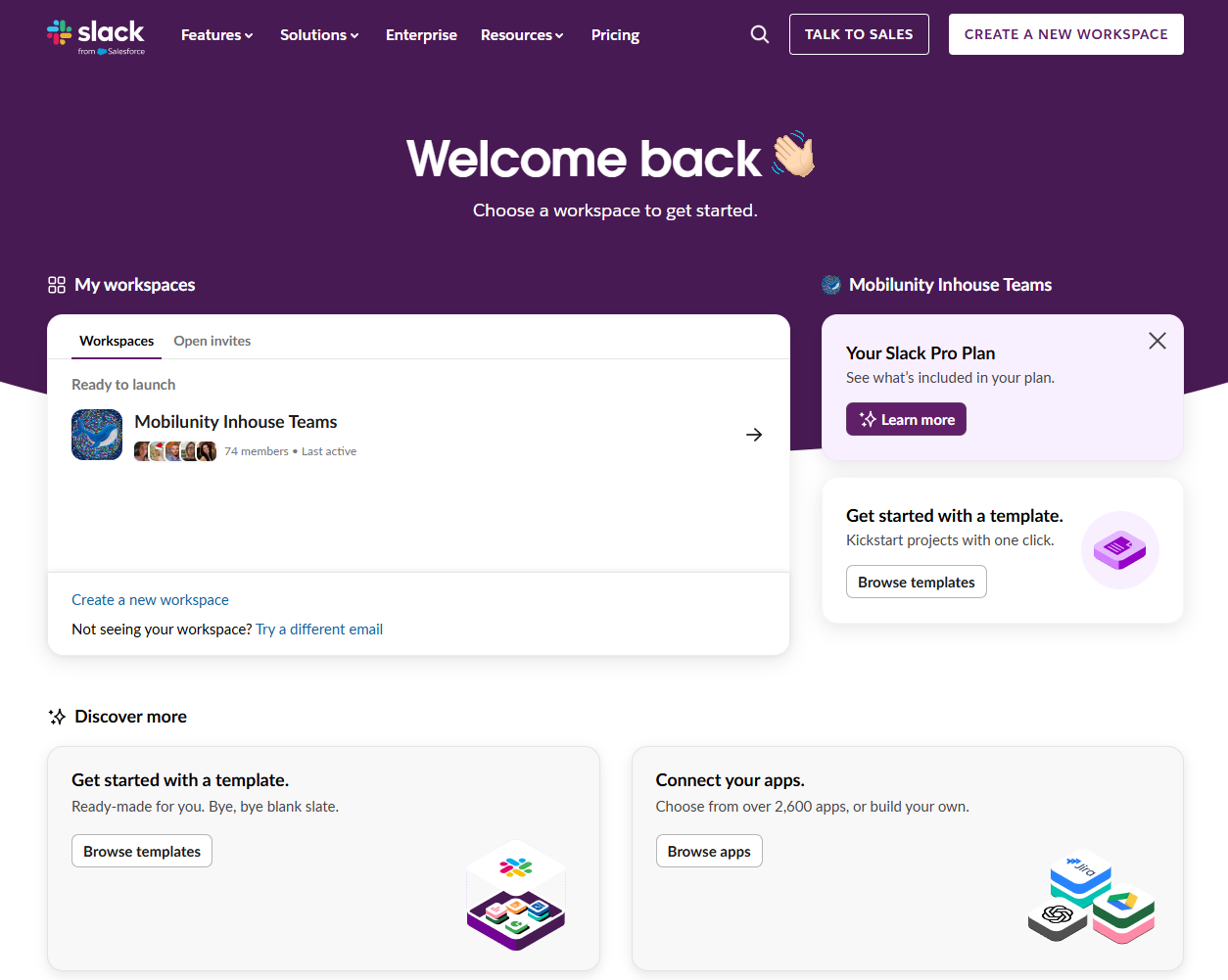
Task: Dismiss the Slack Pro Plan card
Action: [1157, 341]
